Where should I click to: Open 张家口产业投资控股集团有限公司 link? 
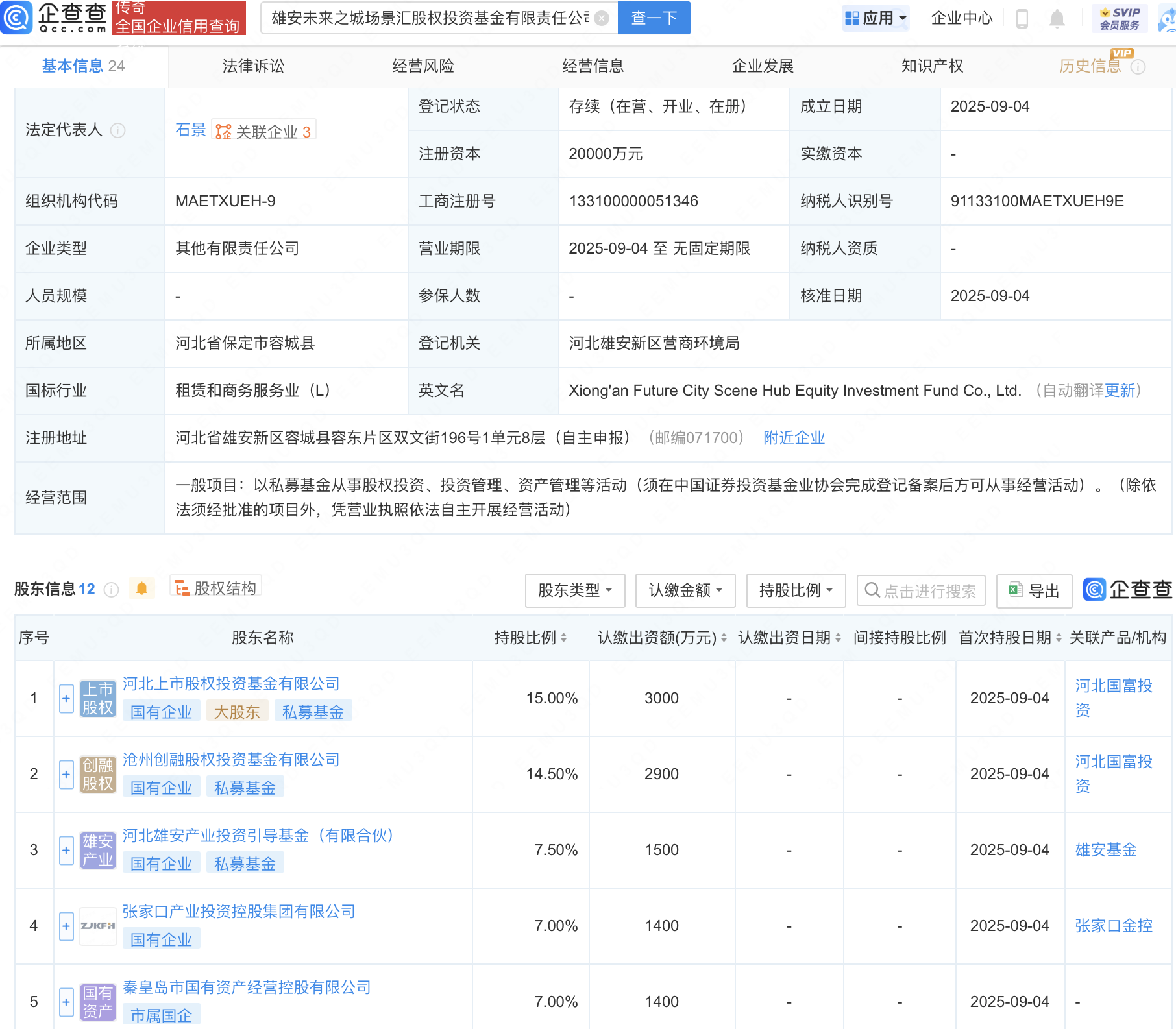(x=239, y=912)
